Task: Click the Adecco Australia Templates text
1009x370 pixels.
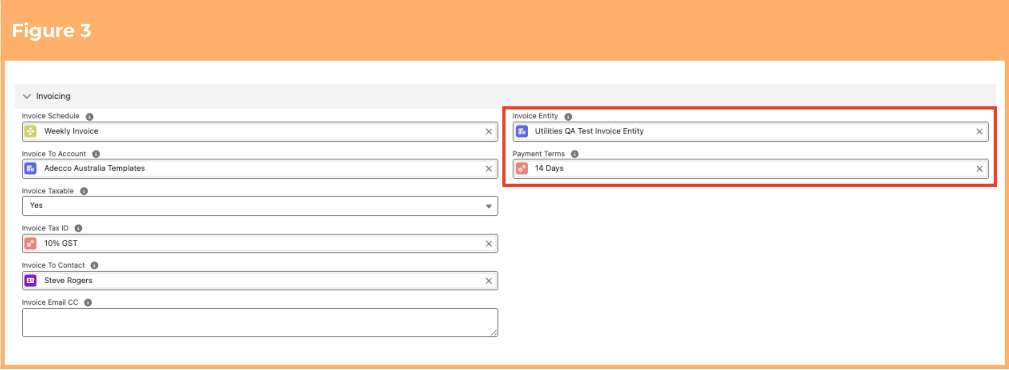Action: (x=95, y=169)
